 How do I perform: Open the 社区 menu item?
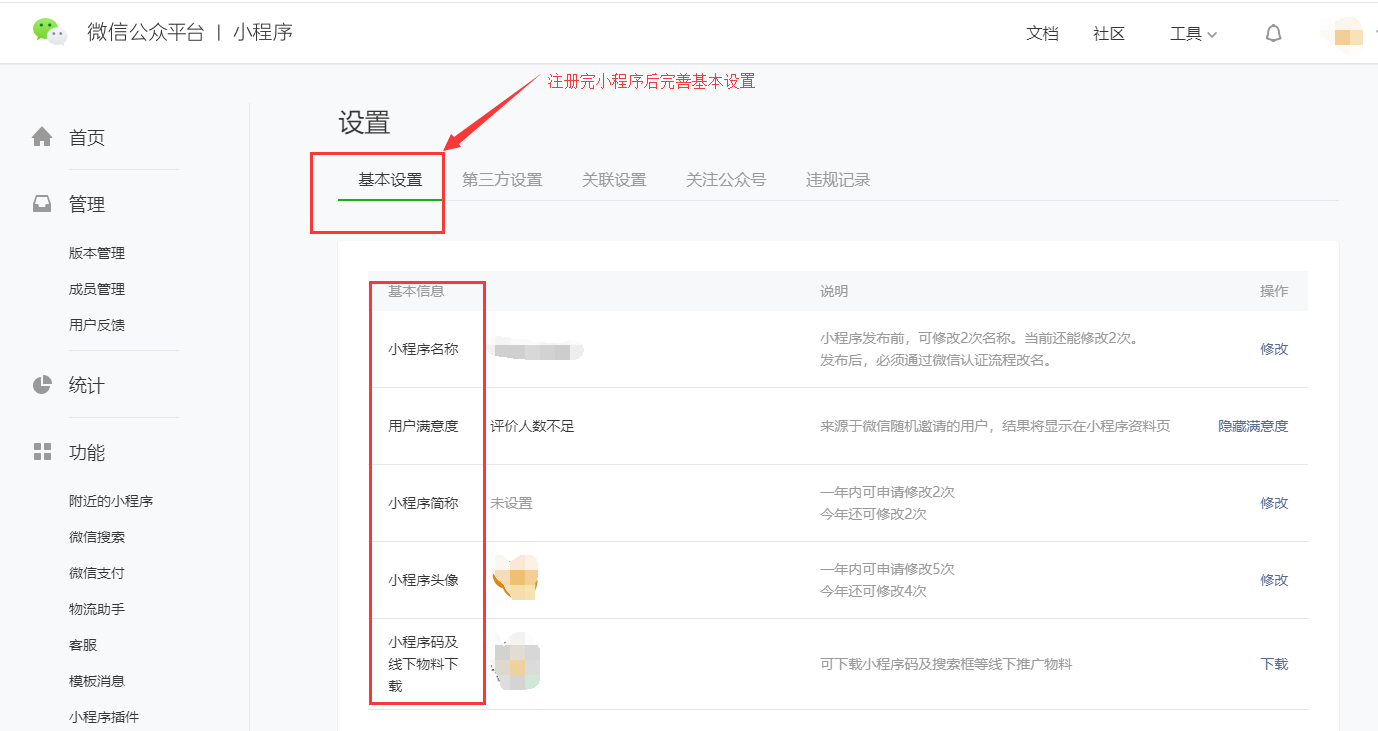point(1107,33)
